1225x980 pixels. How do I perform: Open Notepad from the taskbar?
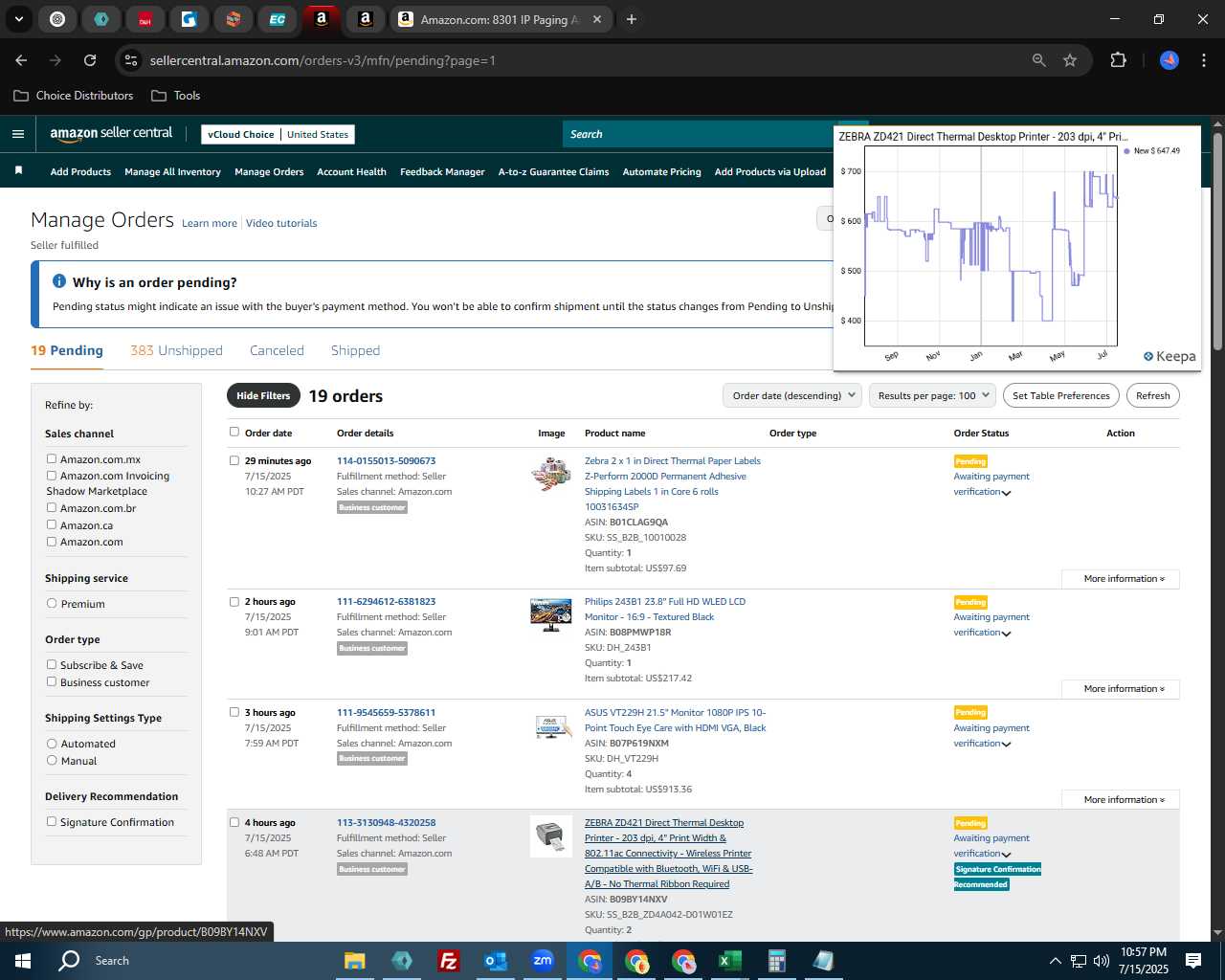[823, 961]
